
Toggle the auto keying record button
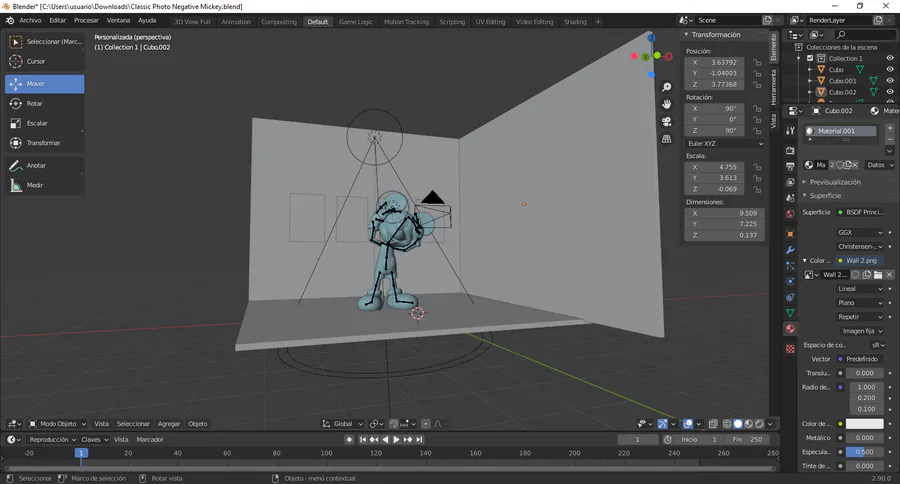(x=349, y=439)
